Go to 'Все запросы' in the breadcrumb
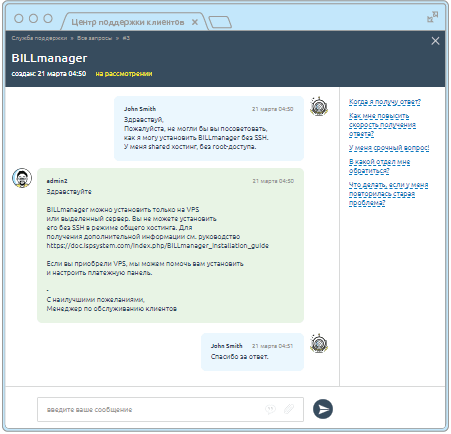Image resolution: width=451 pixels, height=434 pixels. pyautogui.click(x=94, y=38)
